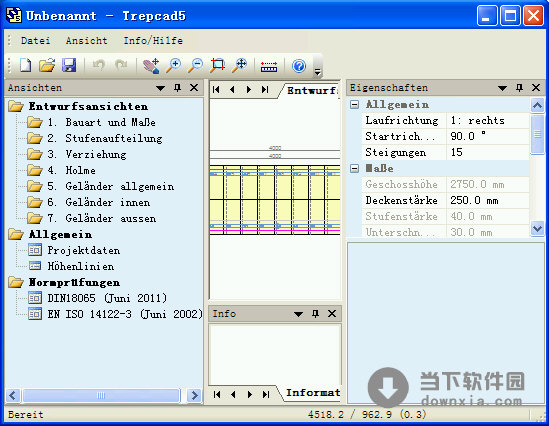Close the Ansichten panel

[x=194, y=88]
